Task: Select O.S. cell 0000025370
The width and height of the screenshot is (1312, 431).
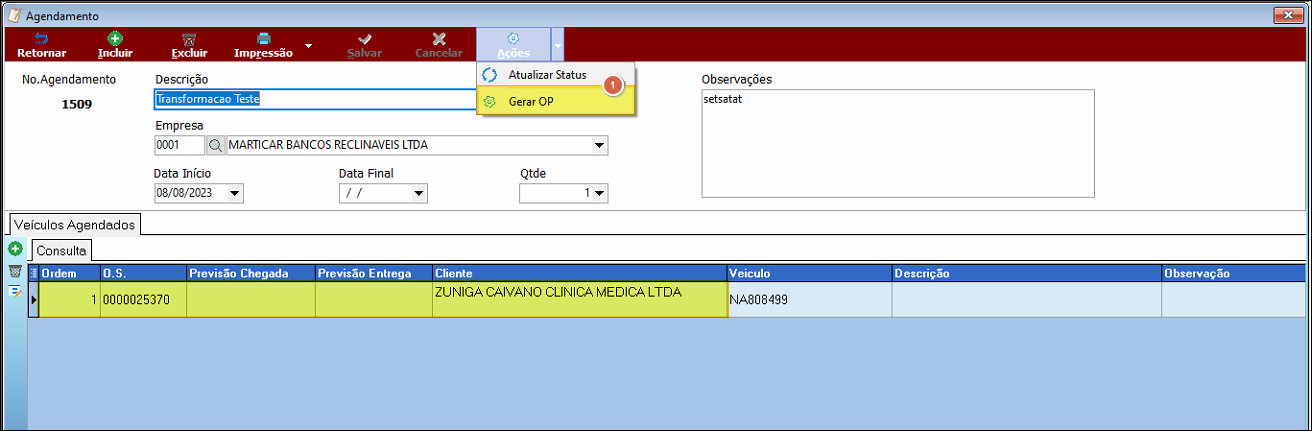Action: click(143, 299)
